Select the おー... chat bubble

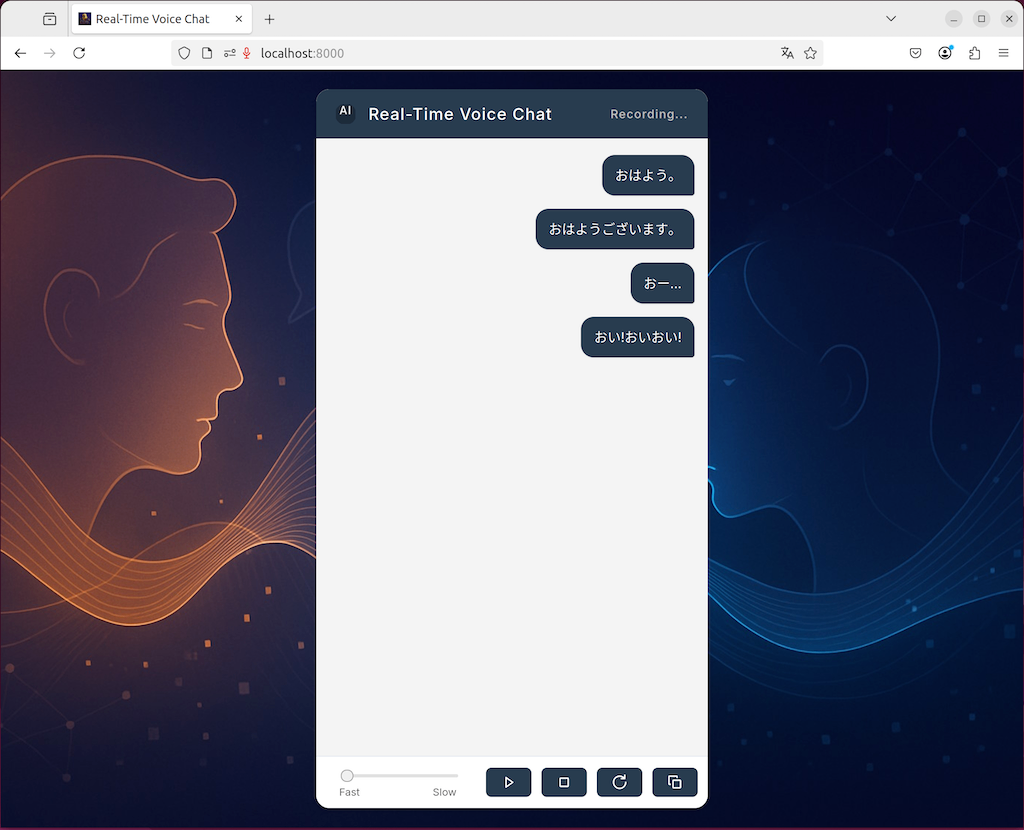tap(662, 283)
